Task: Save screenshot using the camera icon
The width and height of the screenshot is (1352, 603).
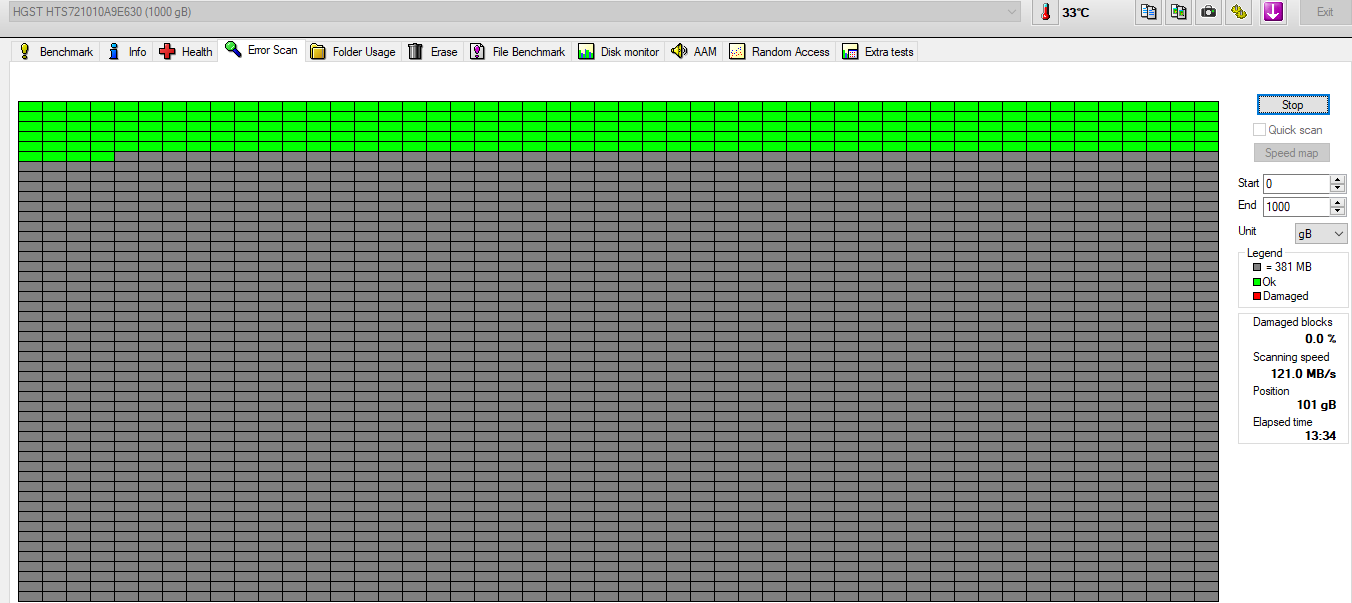Action: (x=1209, y=12)
